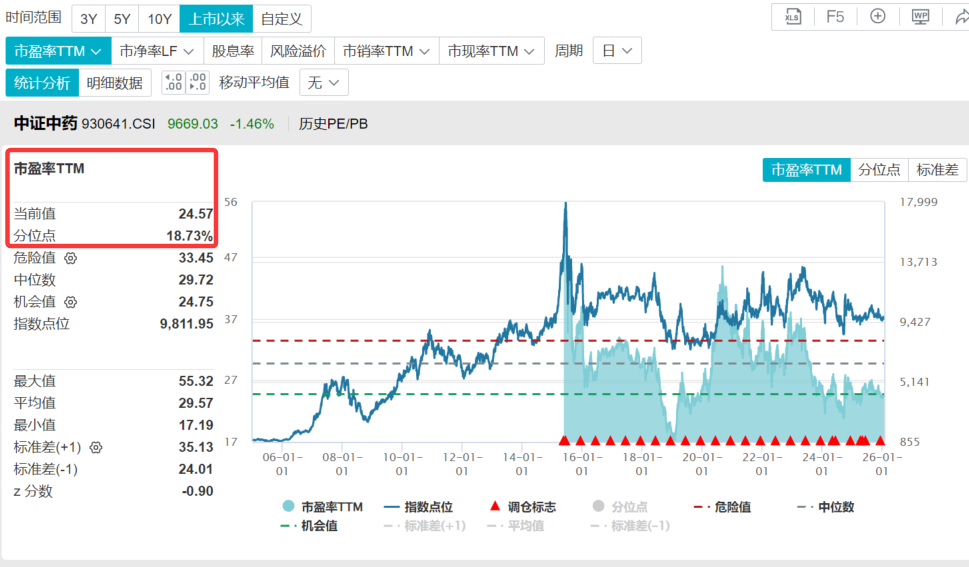The width and height of the screenshot is (969, 567).
Task: Choose the 自定义 time range button
Action: tap(282, 18)
